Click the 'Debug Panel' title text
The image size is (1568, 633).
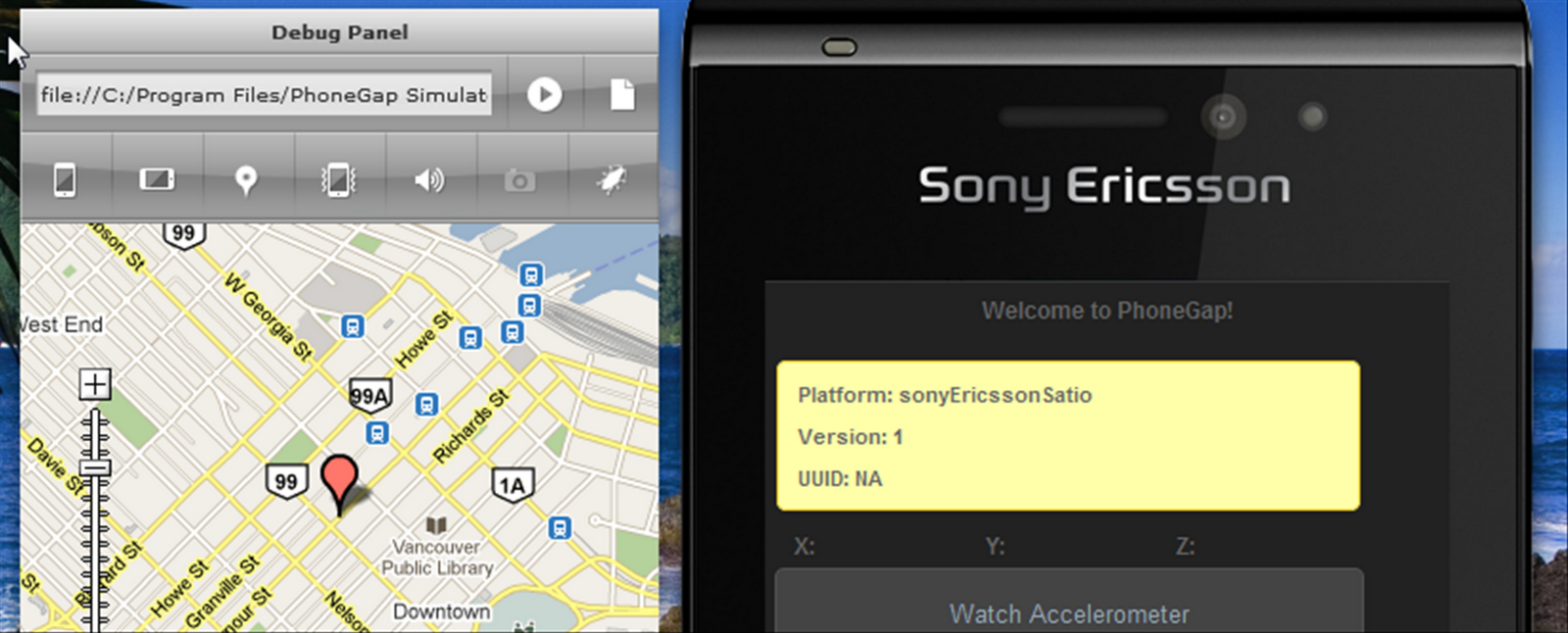tap(339, 32)
